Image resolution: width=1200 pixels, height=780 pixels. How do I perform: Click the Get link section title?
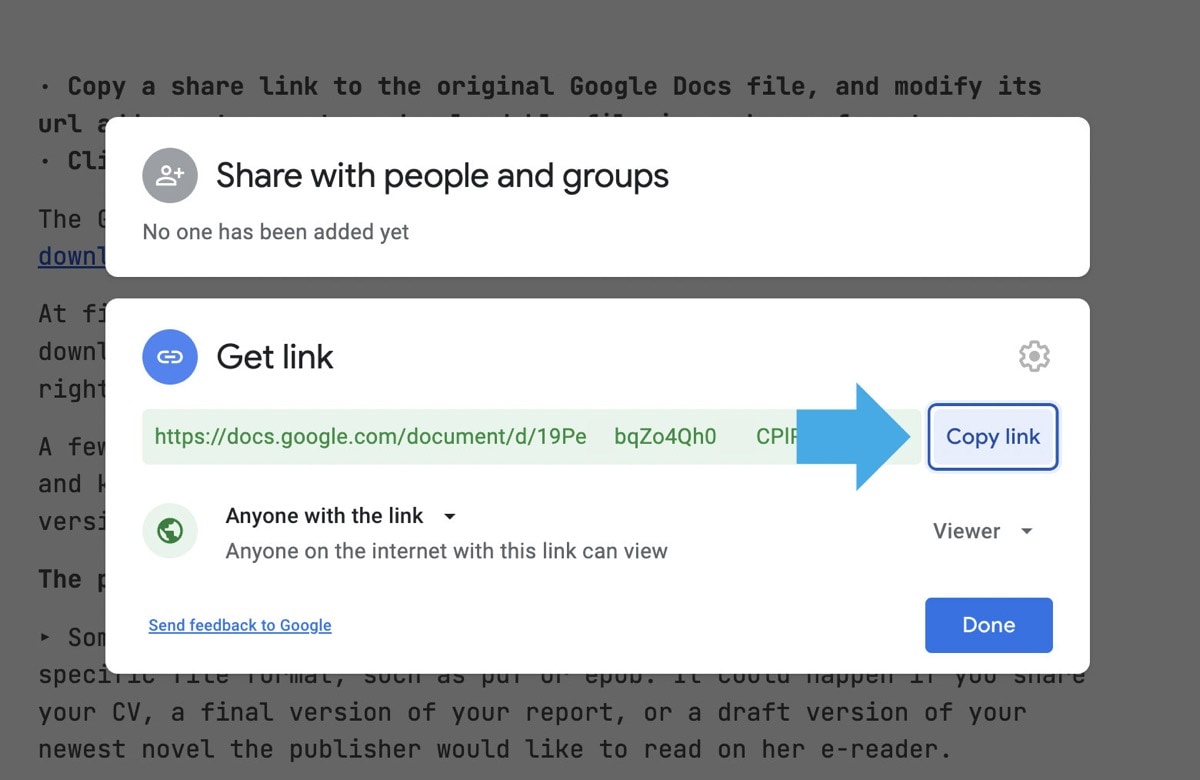tap(274, 356)
